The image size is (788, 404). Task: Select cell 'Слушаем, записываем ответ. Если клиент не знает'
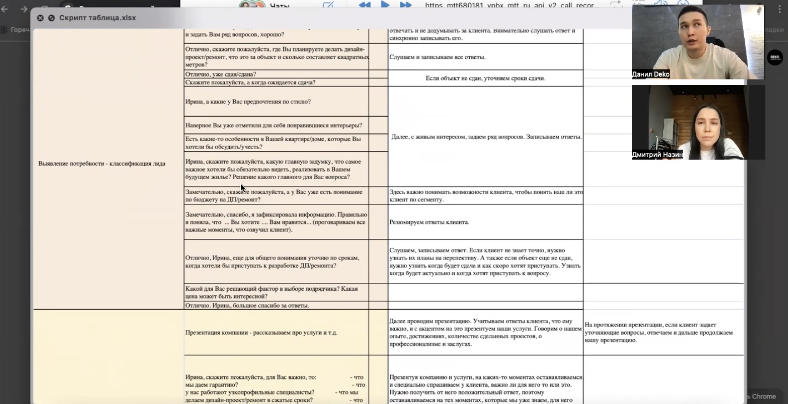click(485, 261)
